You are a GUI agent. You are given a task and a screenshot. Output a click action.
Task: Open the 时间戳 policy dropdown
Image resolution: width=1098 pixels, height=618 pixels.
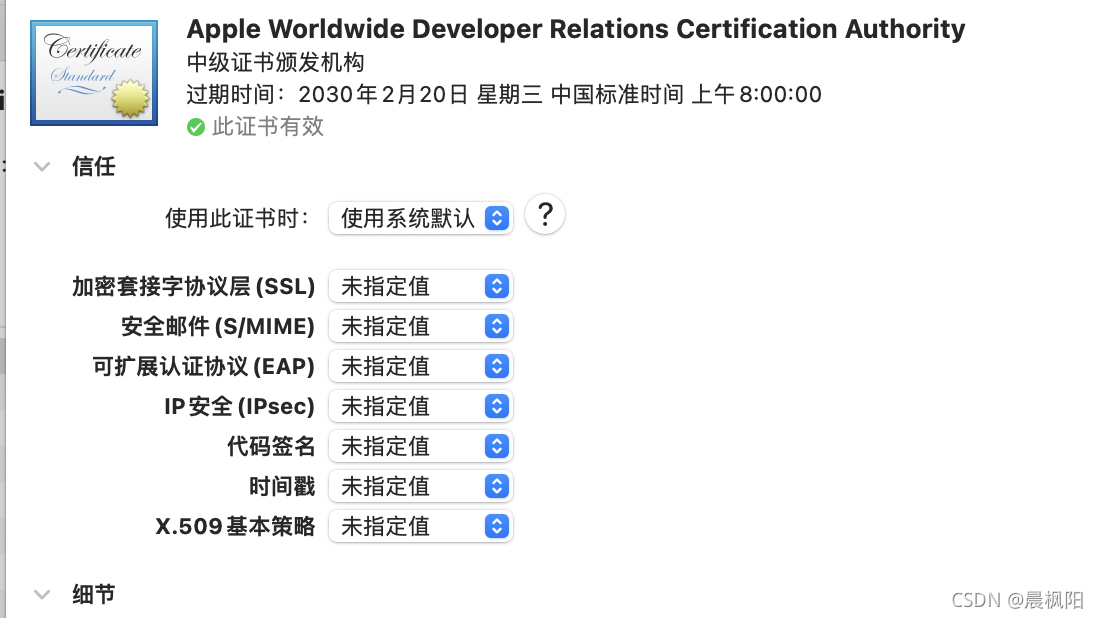[x=420, y=486]
